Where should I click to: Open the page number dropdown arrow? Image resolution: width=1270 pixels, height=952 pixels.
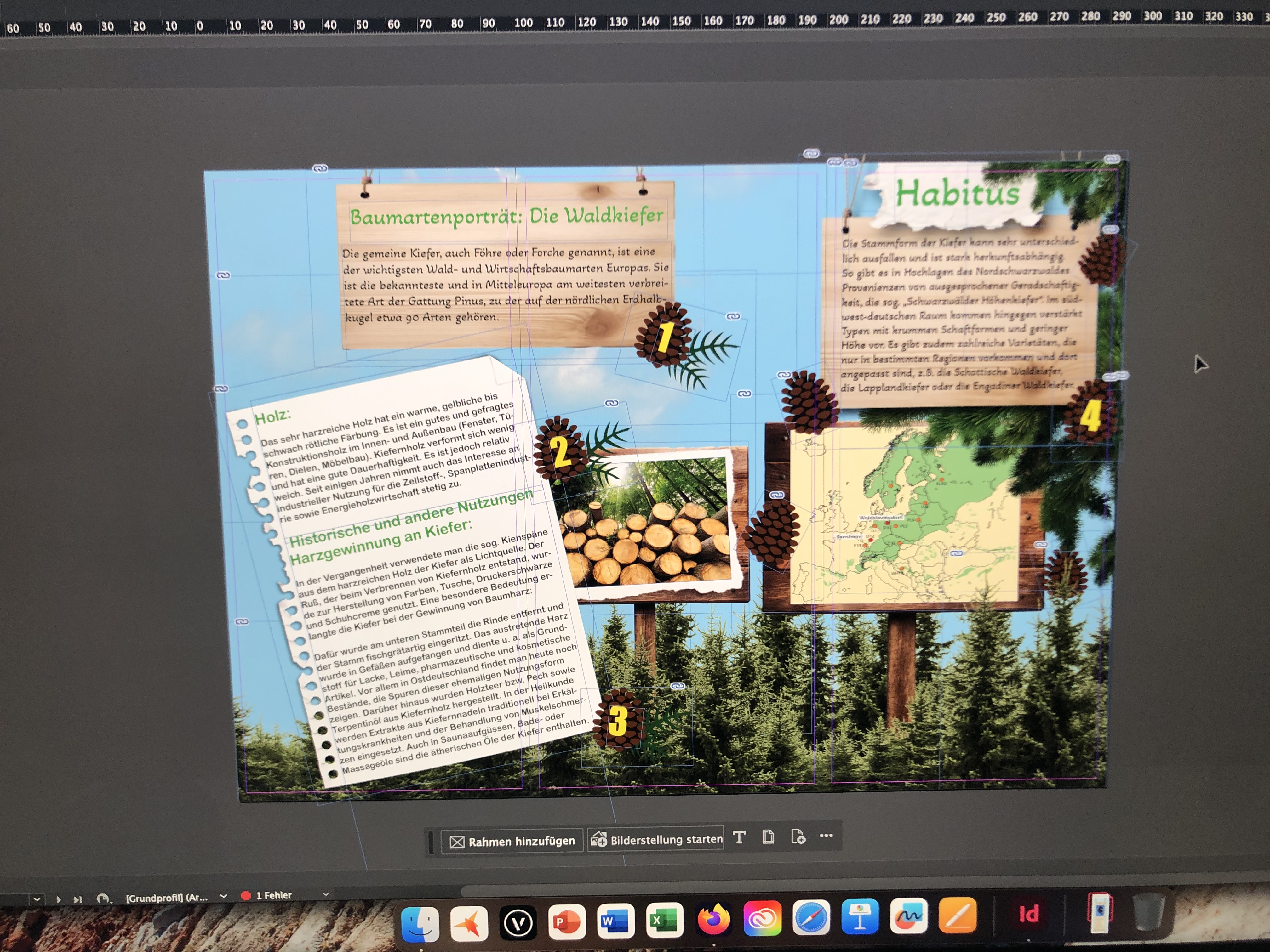(x=37, y=898)
